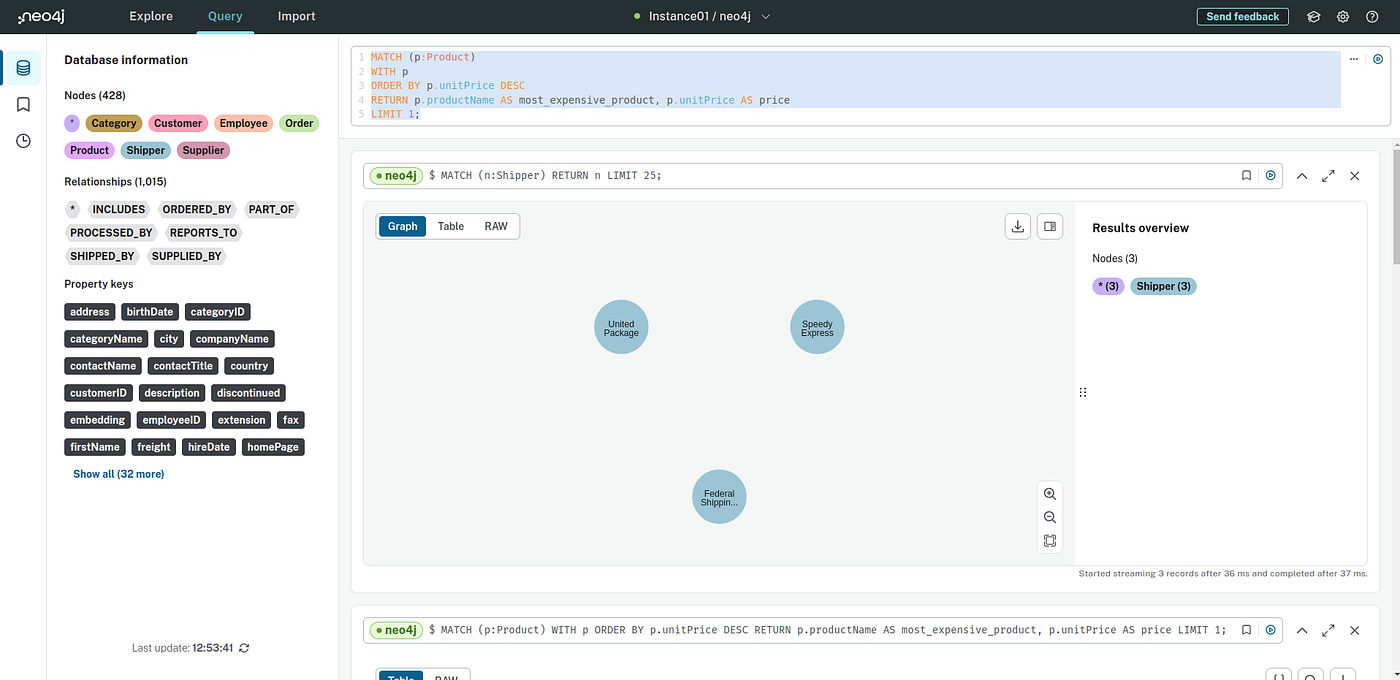Collapse the Shipper query result frame

point(1302,175)
